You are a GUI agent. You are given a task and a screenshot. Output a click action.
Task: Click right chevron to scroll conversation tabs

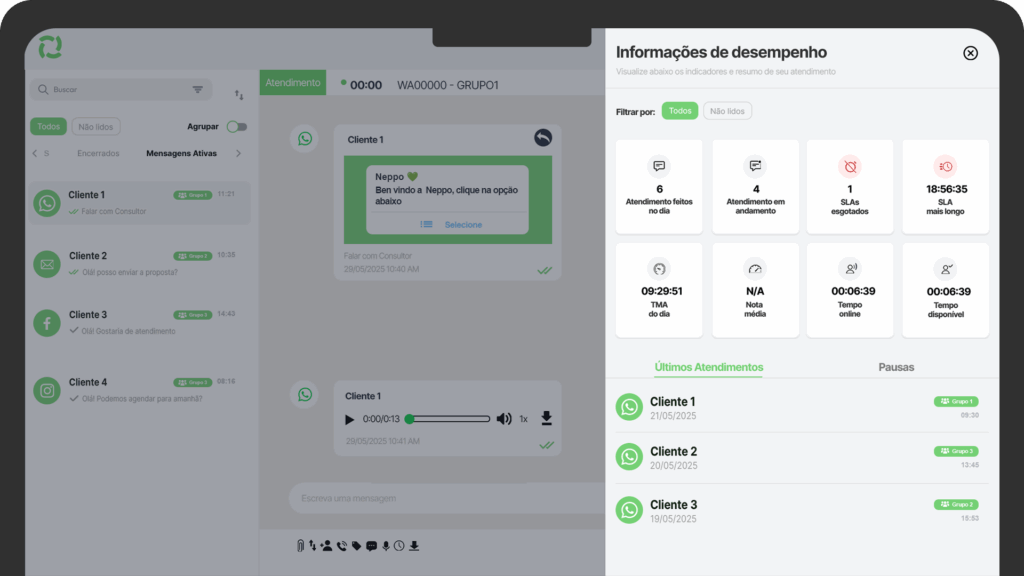coord(238,153)
